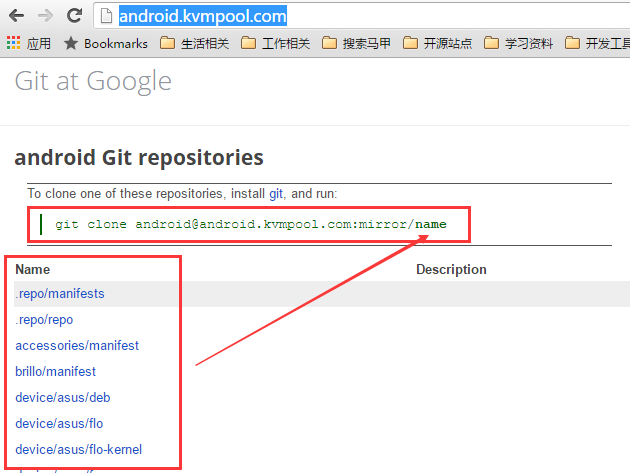Click the android Git repositories heading
Image resolution: width=630 pixels, height=473 pixels.
click(139, 158)
